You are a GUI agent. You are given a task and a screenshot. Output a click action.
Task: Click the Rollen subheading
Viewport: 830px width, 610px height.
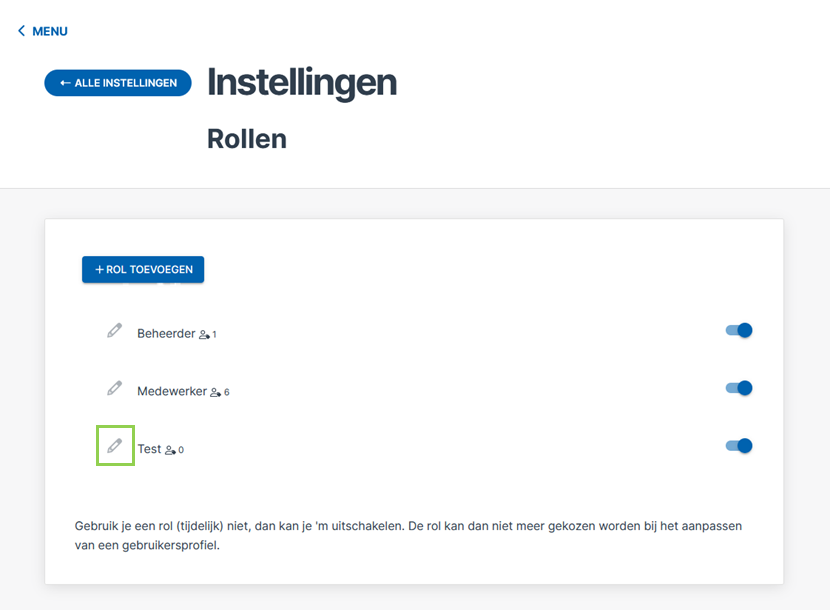tap(247, 139)
